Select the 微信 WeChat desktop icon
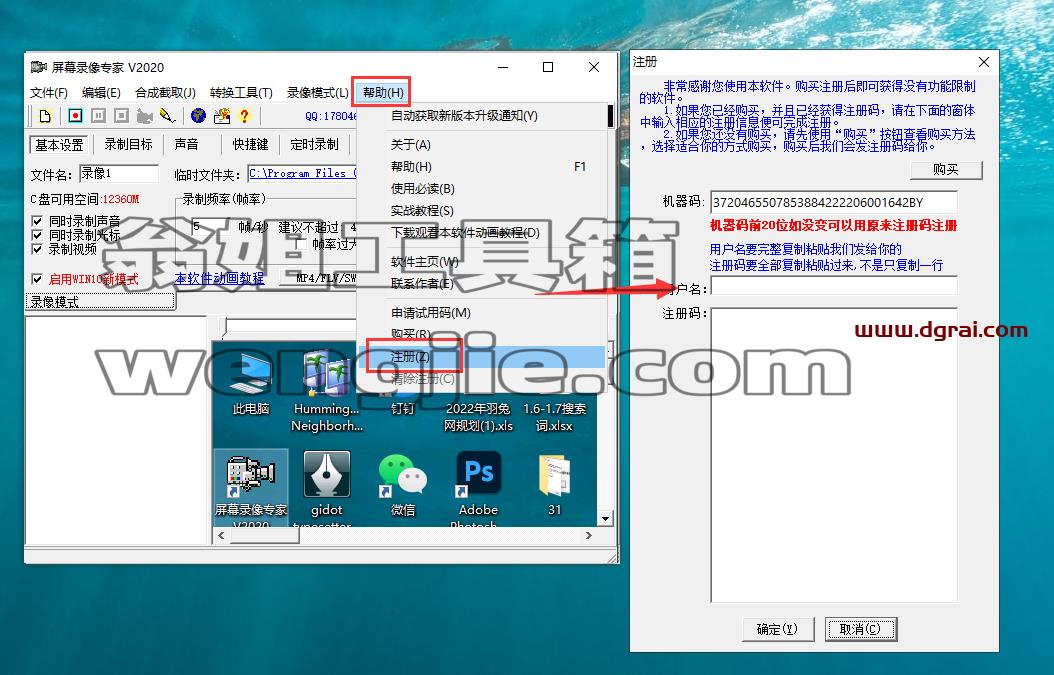 pyautogui.click(x=403, y=485)
